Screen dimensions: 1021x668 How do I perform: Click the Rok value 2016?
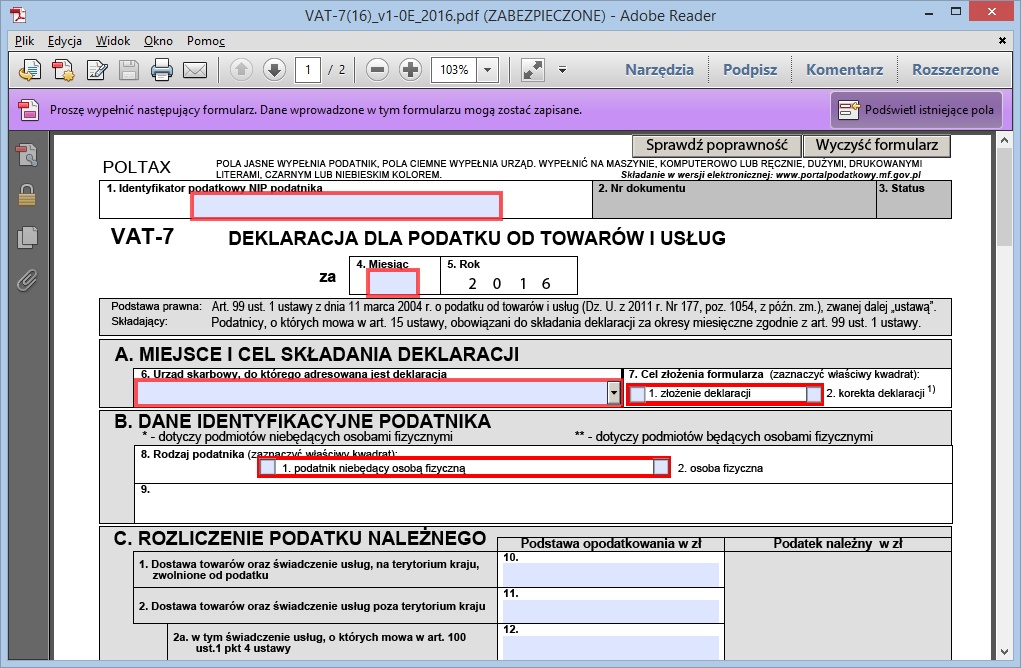tap(509, 283)
